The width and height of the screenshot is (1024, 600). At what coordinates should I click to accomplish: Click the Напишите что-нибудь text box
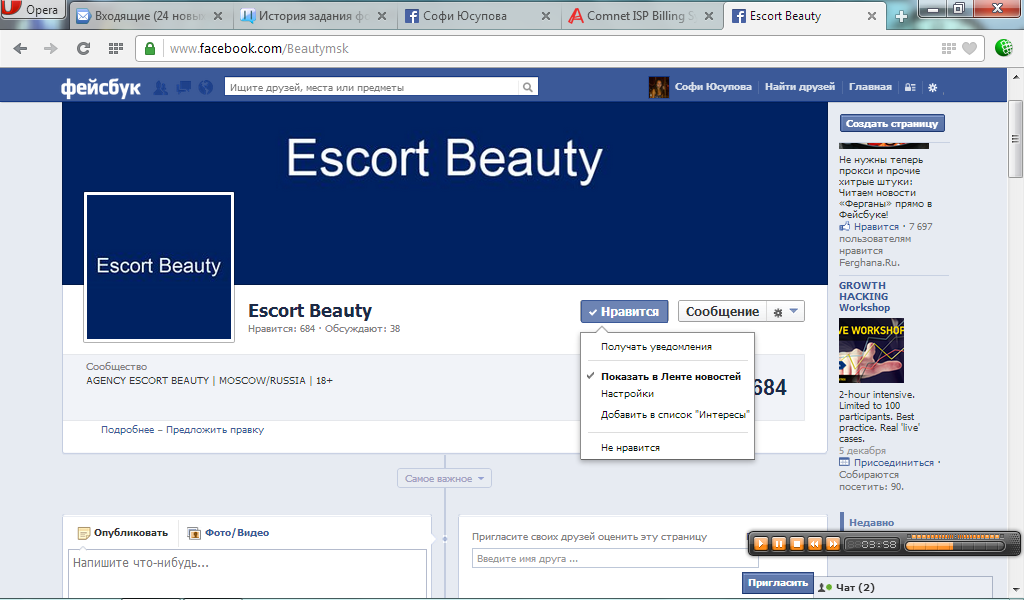pos(248,573)
